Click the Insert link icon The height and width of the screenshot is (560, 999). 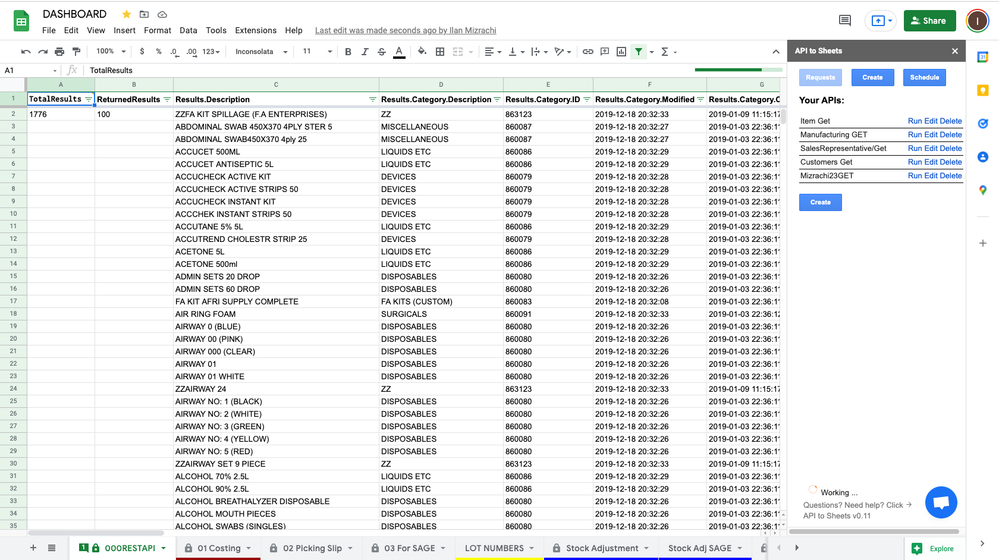pos(587,52)
